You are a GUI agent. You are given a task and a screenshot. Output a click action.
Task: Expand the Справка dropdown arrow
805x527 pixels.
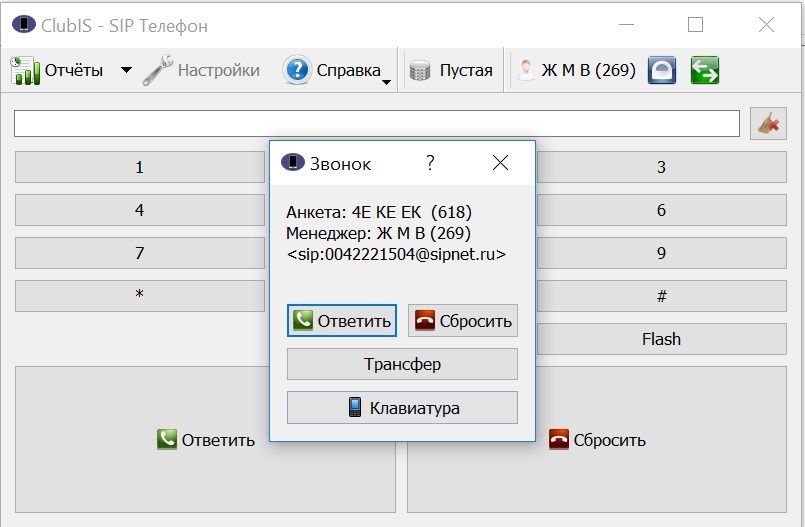pyautogui.click(x=387, y=82)
